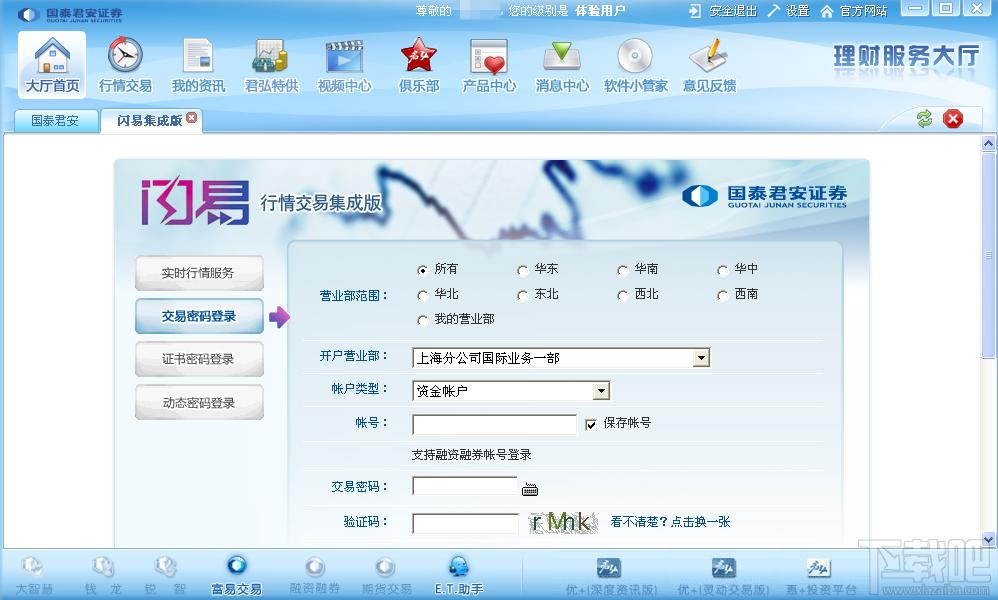Click 看不清楚?点击换一张 link
This screenshot has height=600, width=998.
pos(670,522)
